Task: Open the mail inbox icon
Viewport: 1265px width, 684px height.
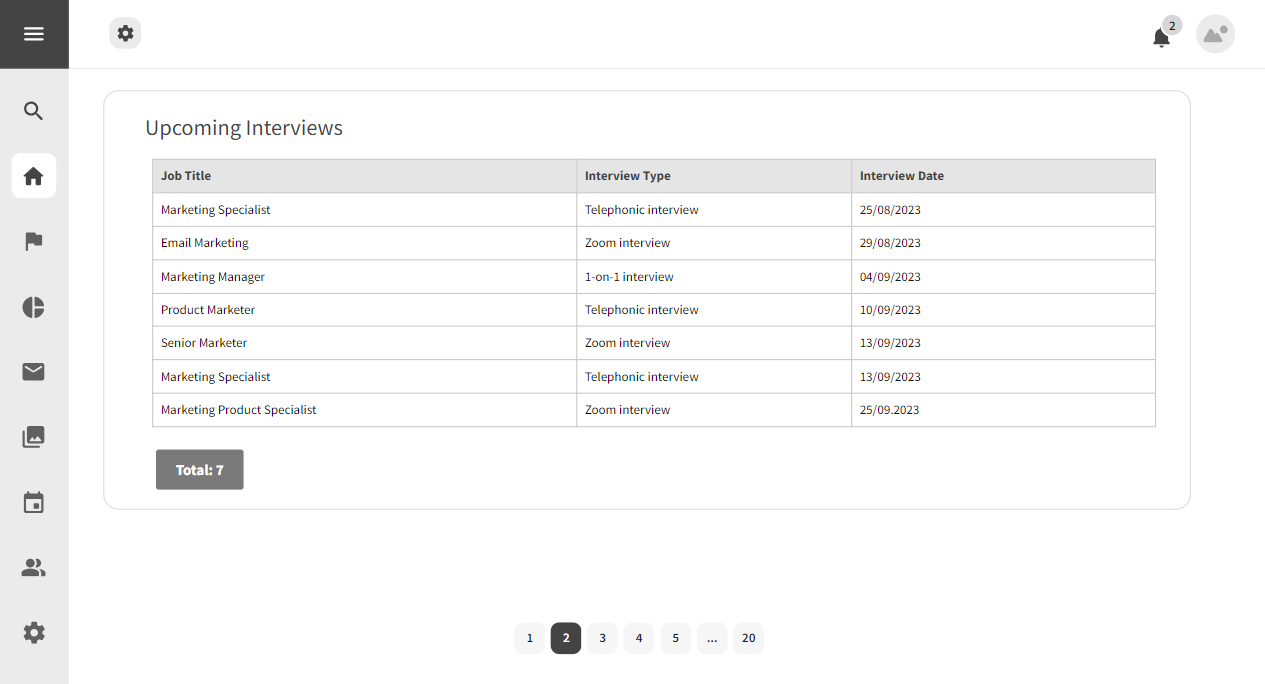Action: [x=33, y=371]
